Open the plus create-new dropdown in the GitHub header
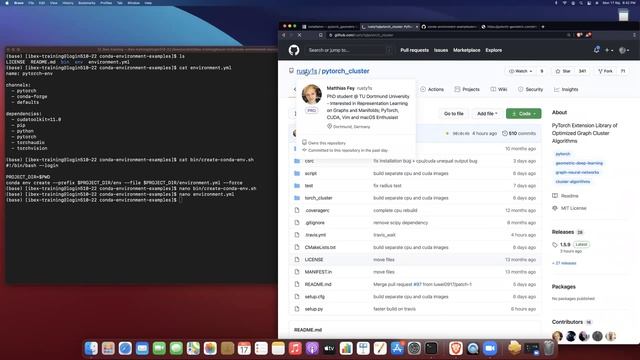640x360 pixels. pos(609,50)
